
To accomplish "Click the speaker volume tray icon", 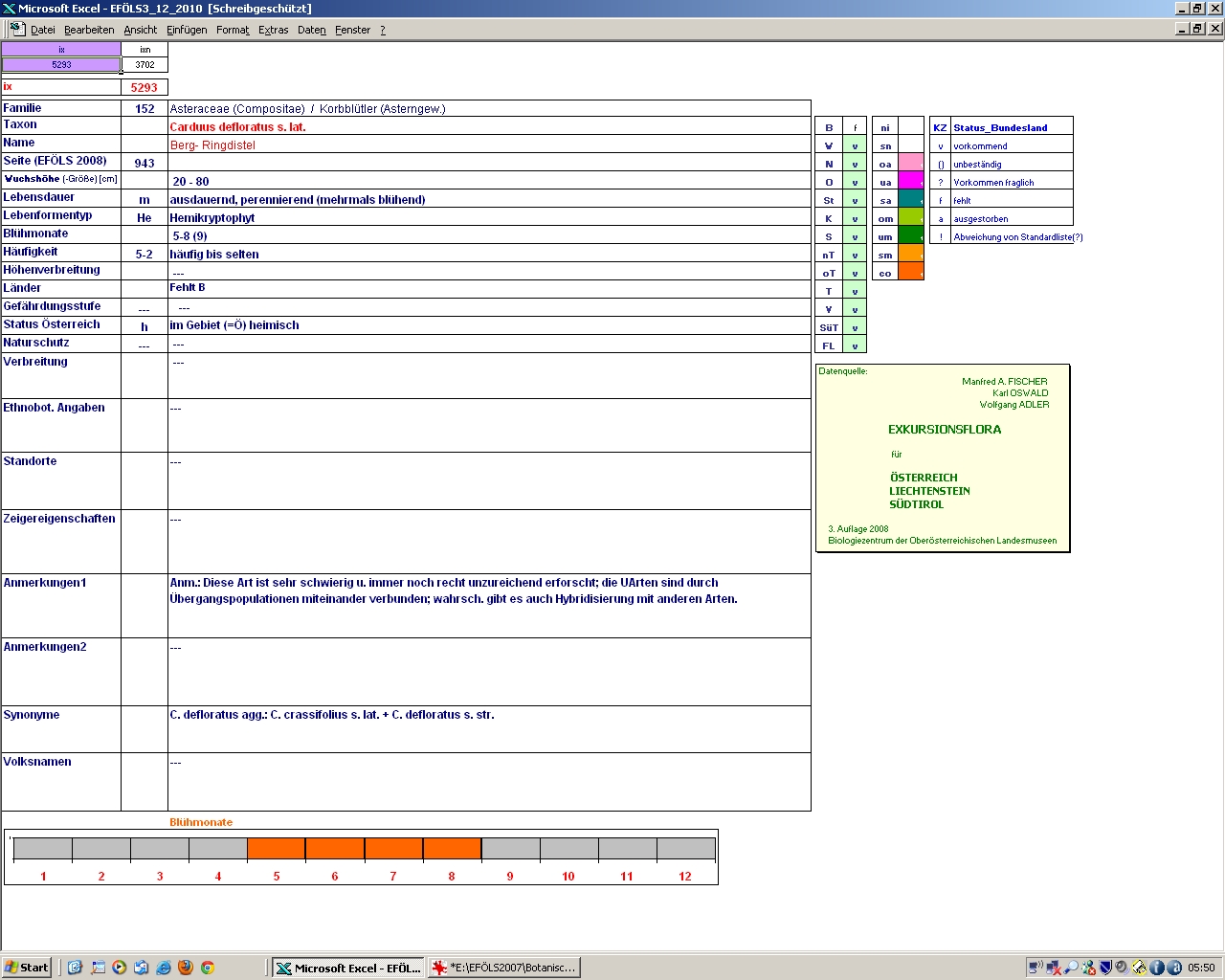I will 1122,968.
